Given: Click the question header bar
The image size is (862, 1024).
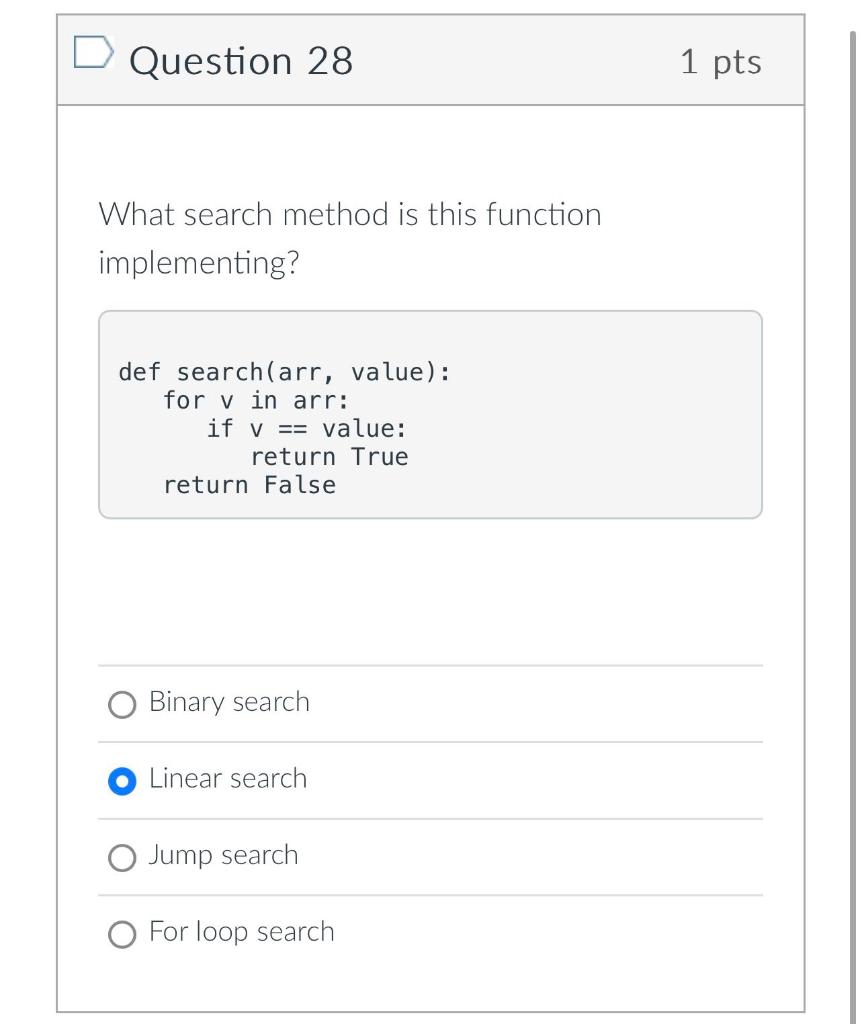Looking at the screenshot, I should pyautogui.click(x=430, y=60).
